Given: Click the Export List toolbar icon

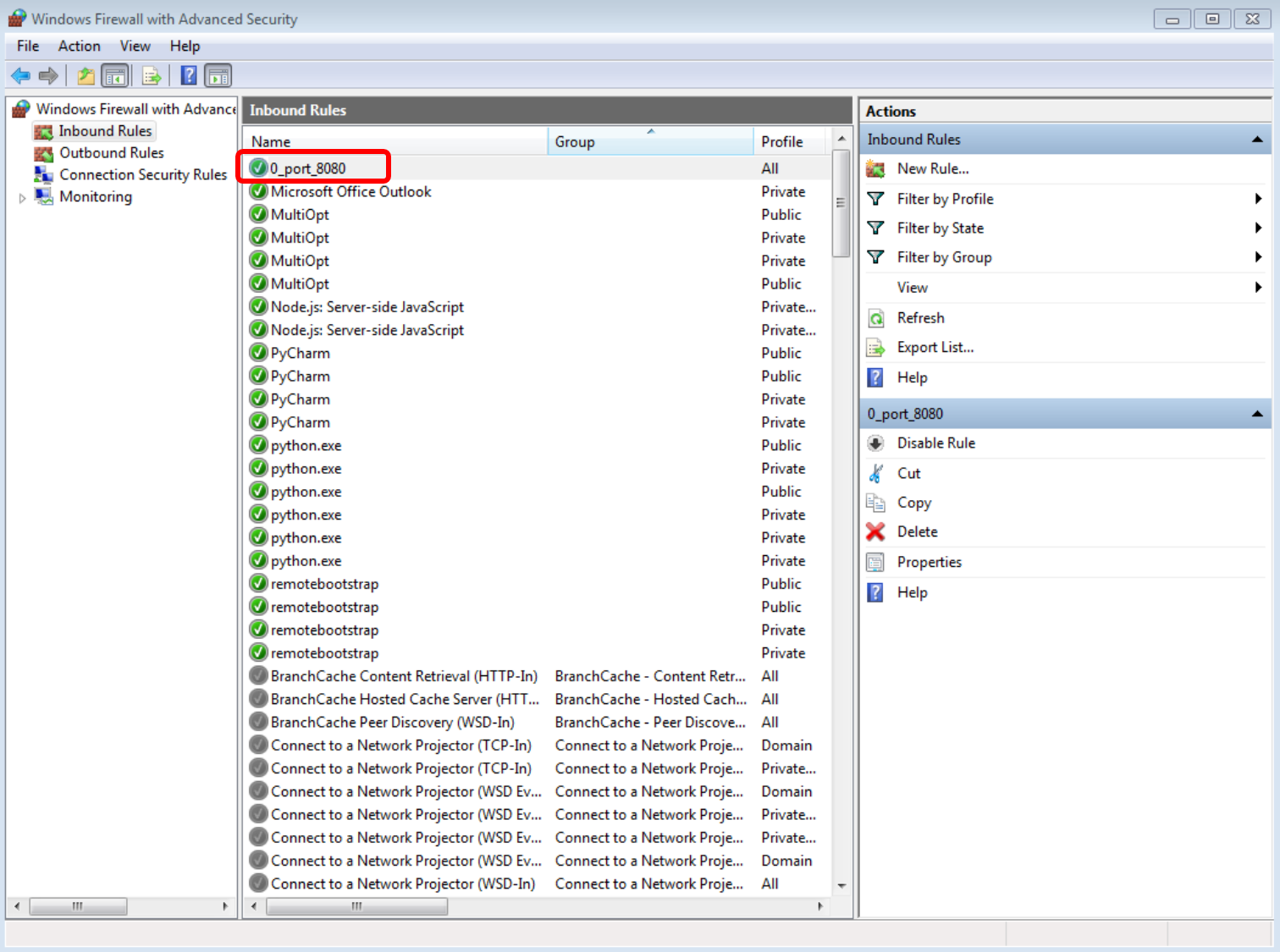Looking at the screenshot, I should [x=152, y=76].
